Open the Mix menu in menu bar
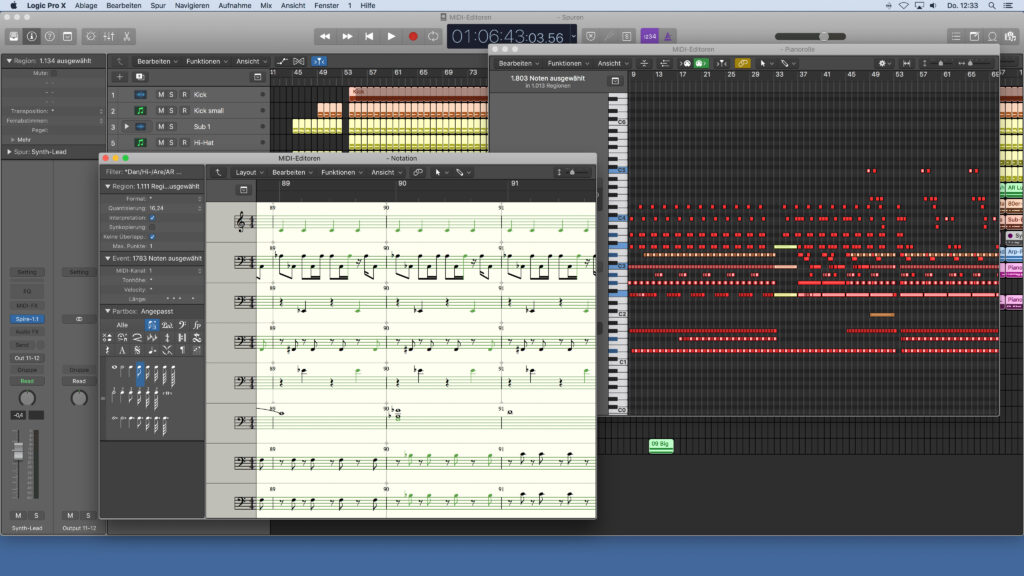This screenshot has height=576, width=1024. (266, 5)
